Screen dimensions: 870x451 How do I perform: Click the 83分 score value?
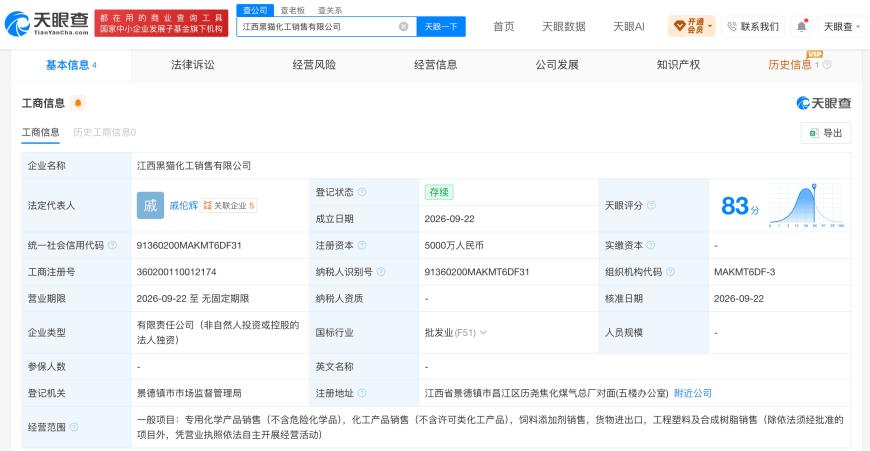[740, 206]
